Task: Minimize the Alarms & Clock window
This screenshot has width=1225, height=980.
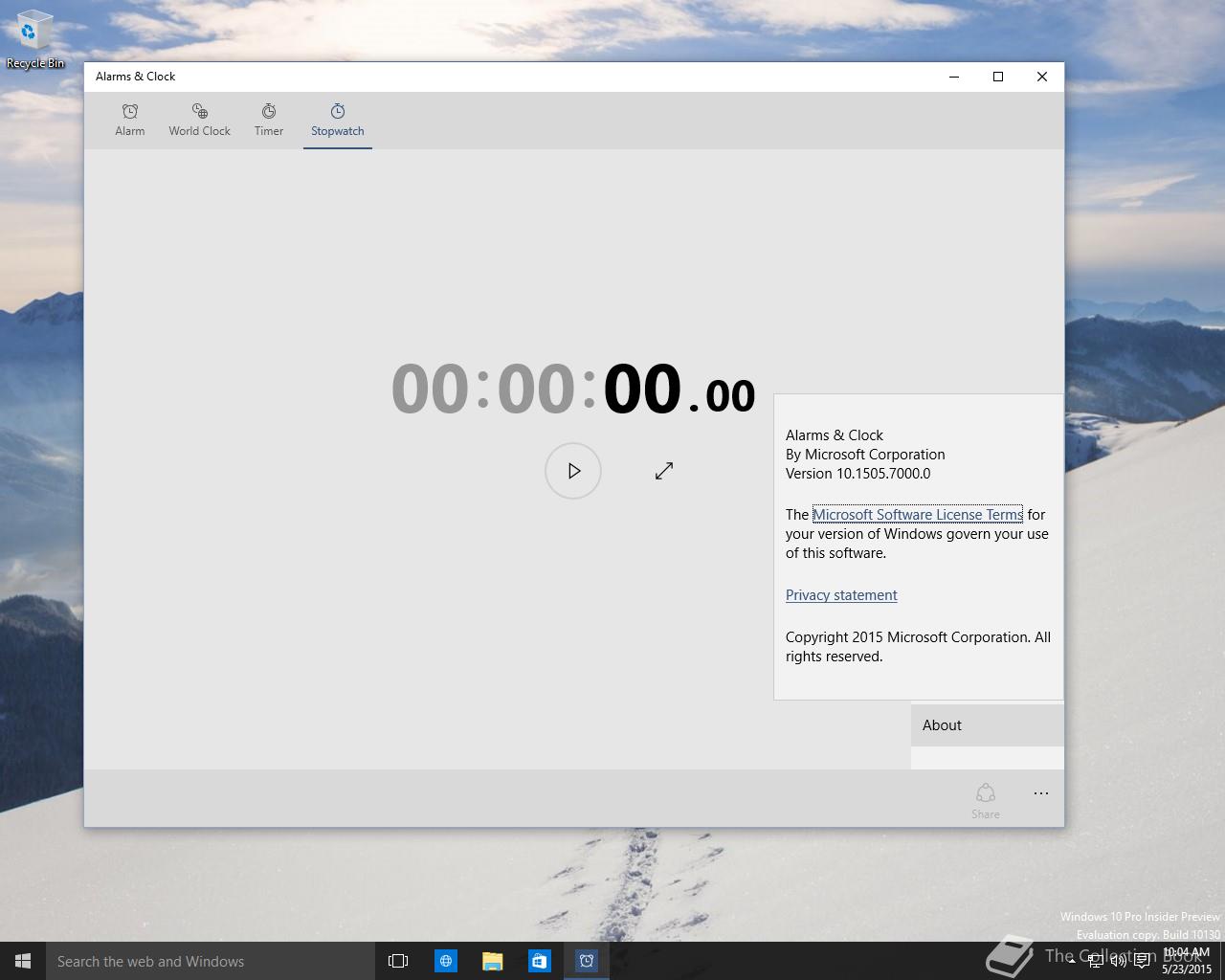Action: pos(954,77)
